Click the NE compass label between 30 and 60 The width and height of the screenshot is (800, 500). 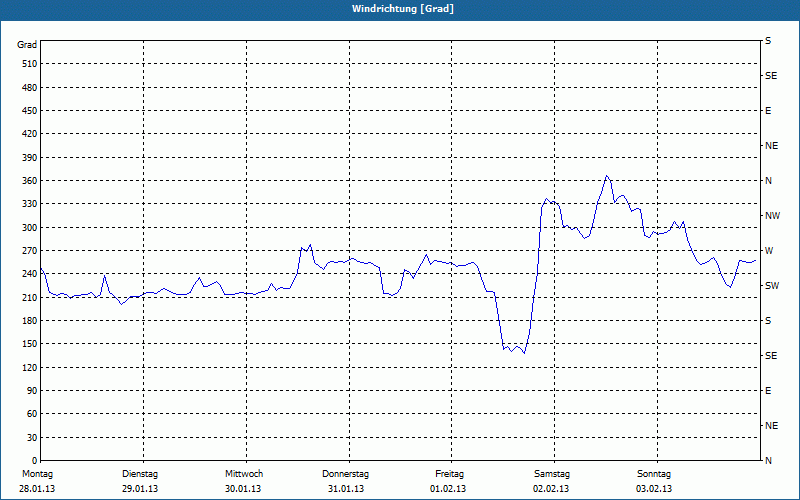pyautogui.click(x=771, y=426)
